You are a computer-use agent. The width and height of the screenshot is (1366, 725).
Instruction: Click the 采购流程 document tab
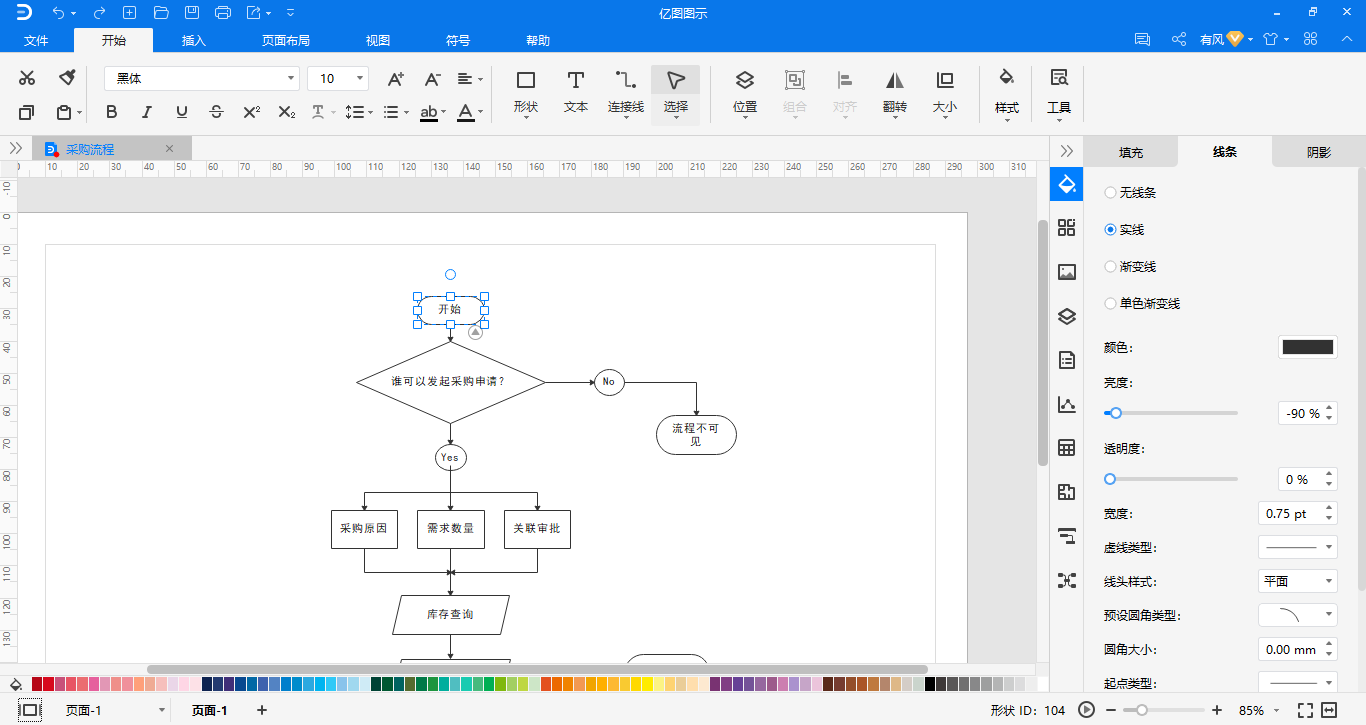[90, 149]
